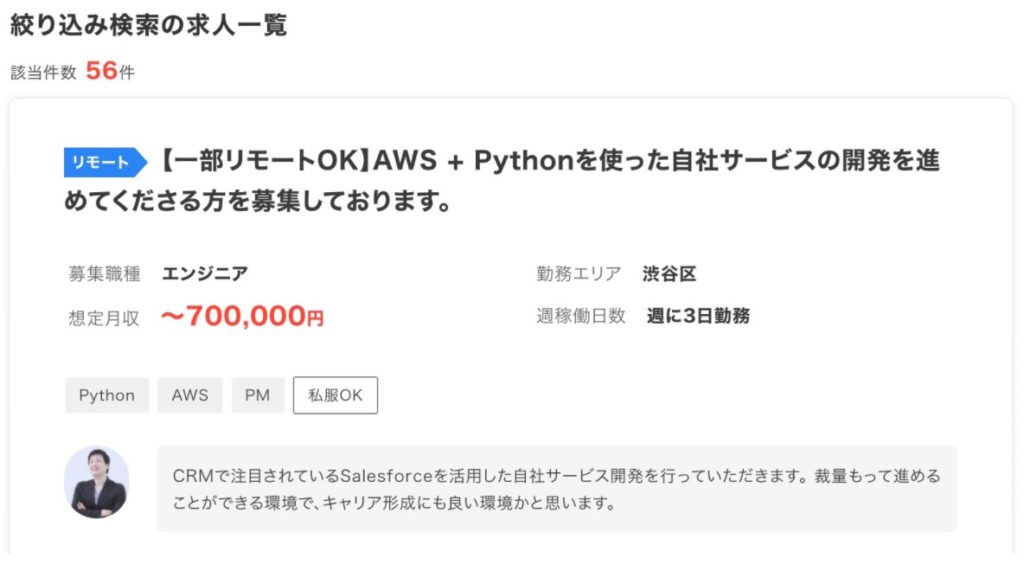Click the 絞り込み検索の求人一覧 heading
Viewport: 1024px width, 571px height.
tap(149, 25)
